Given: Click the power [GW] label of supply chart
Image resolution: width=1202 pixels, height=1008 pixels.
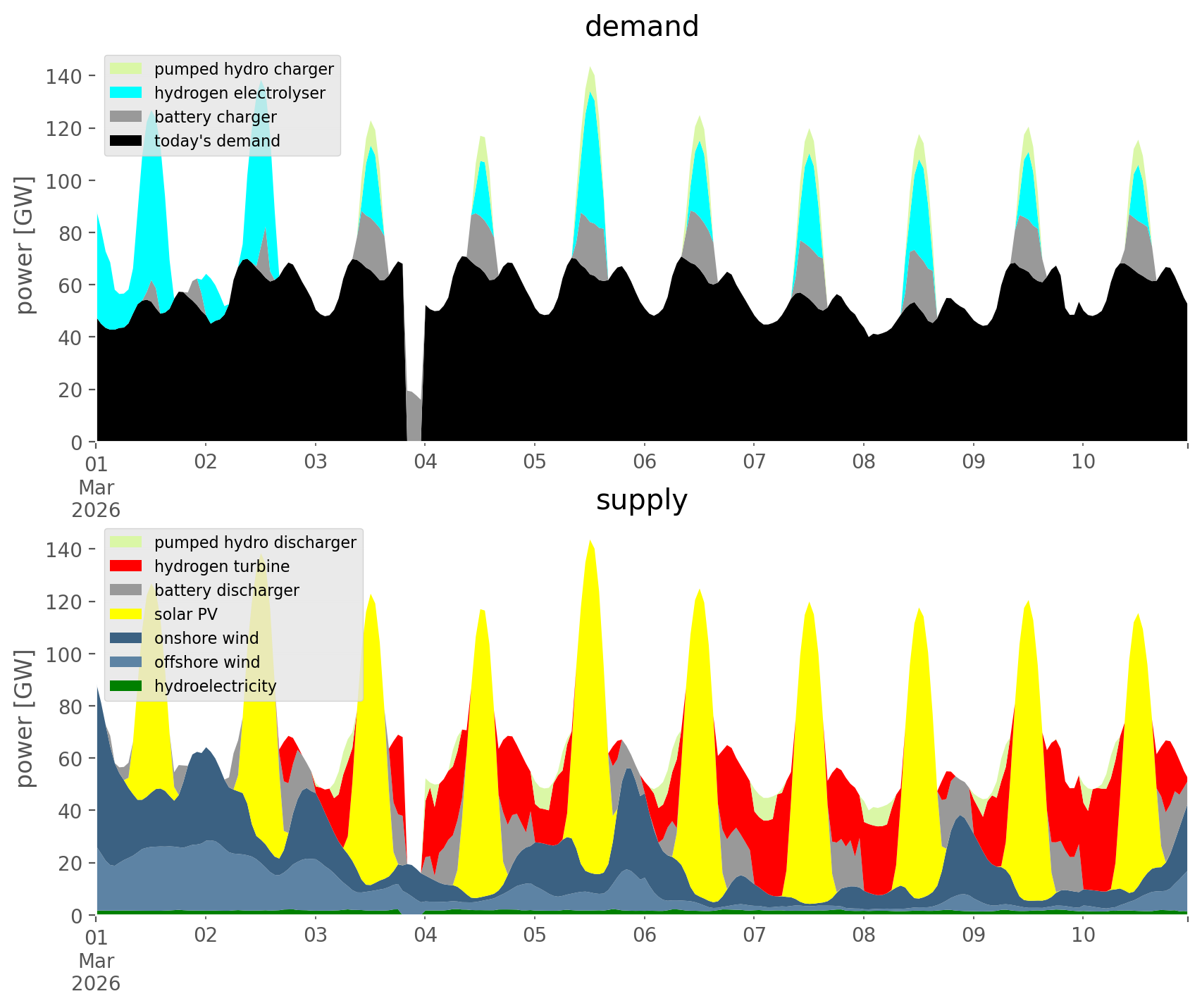Looking at the screenshot, I should point(25,718).
